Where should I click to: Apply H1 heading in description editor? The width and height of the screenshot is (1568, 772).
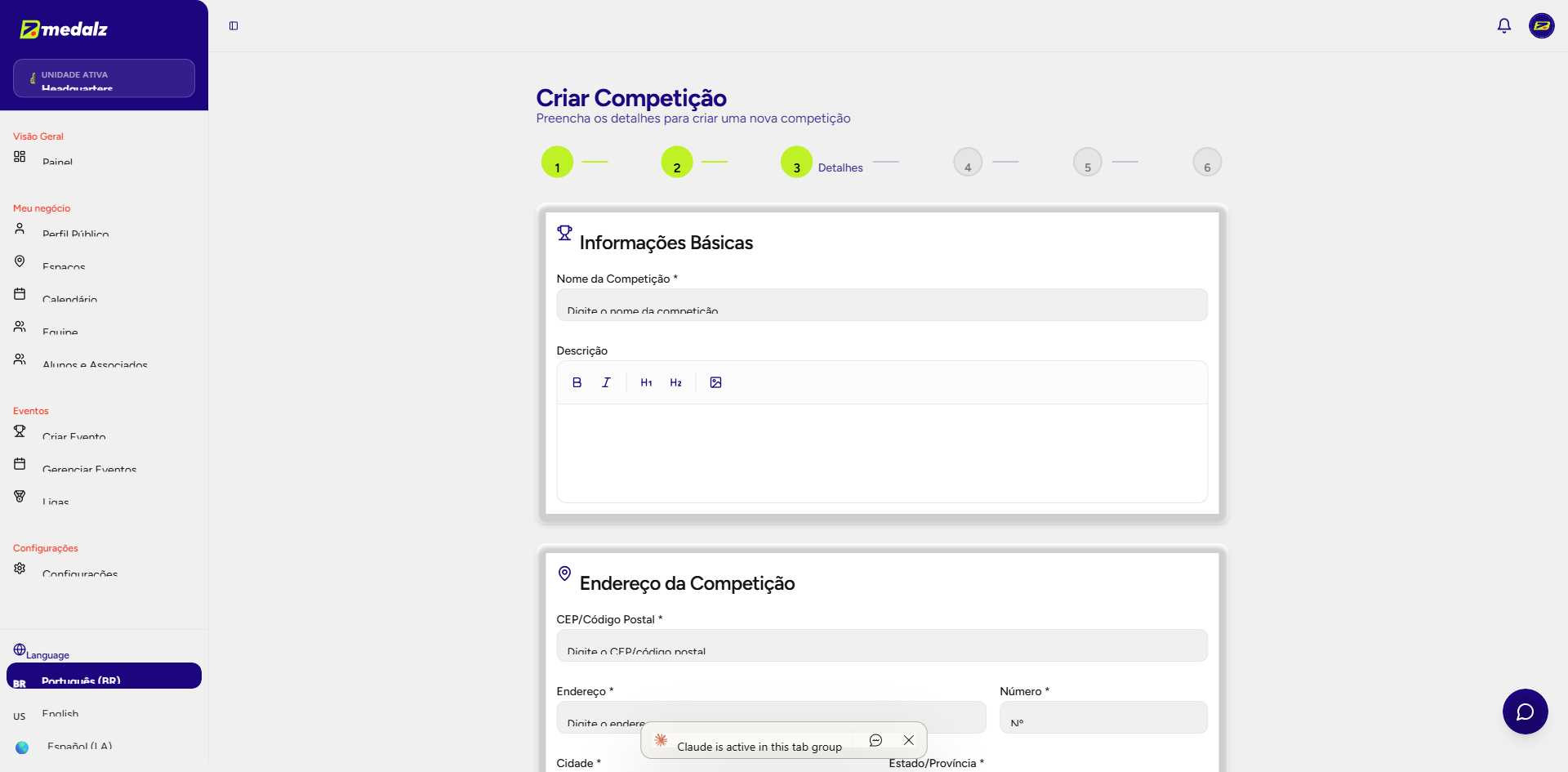(646, 382)
